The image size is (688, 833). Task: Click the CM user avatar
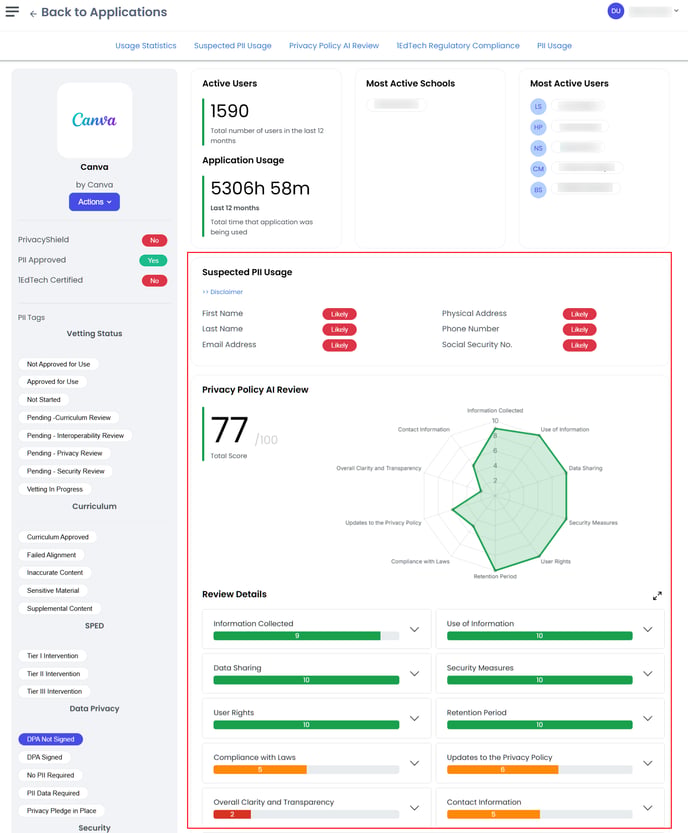pos(538,169)
